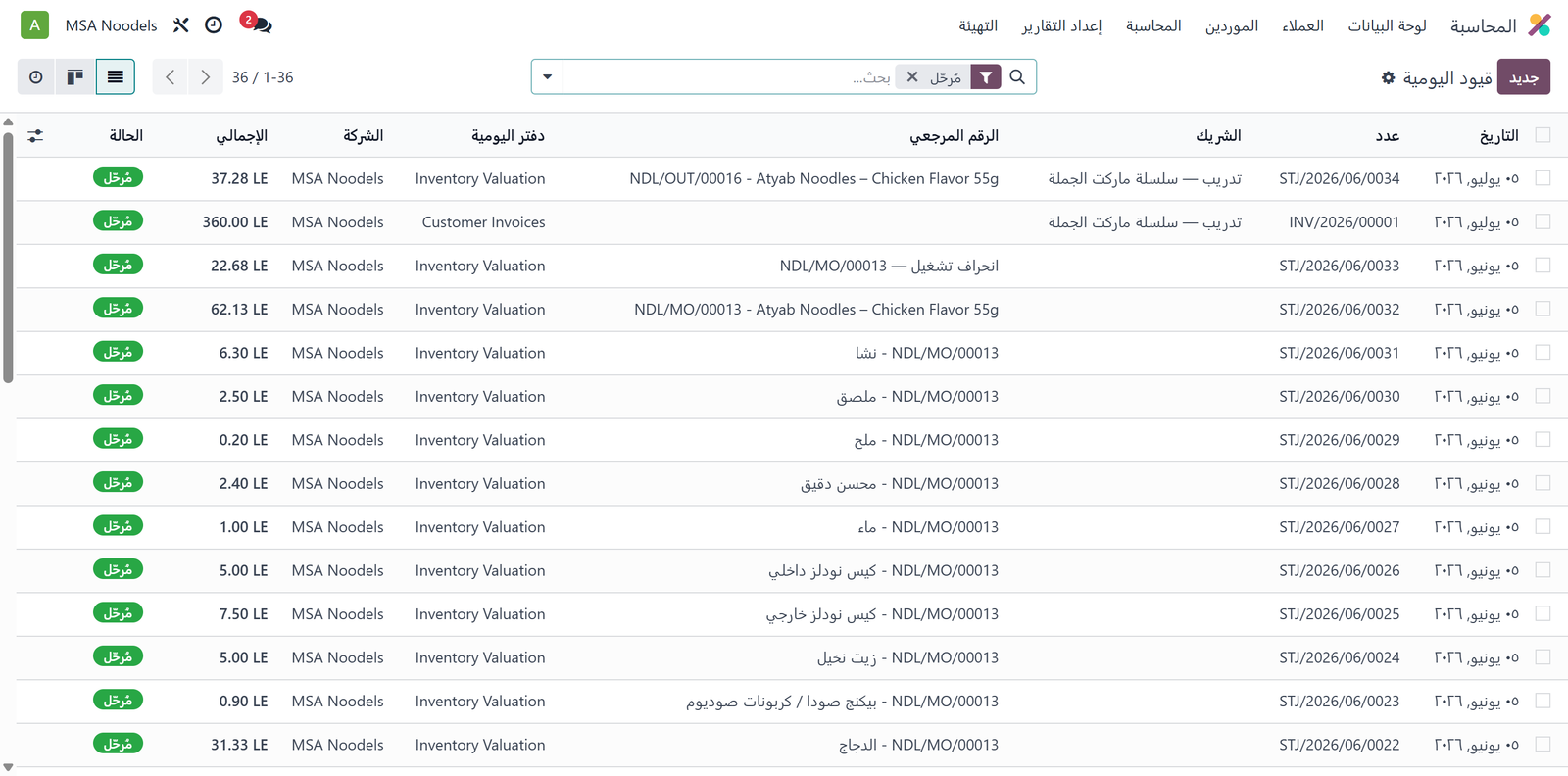The width and height of the screenshot is (1568, 776).
Task: Open entry INV/2026/00001
Action: point(1344,222)
